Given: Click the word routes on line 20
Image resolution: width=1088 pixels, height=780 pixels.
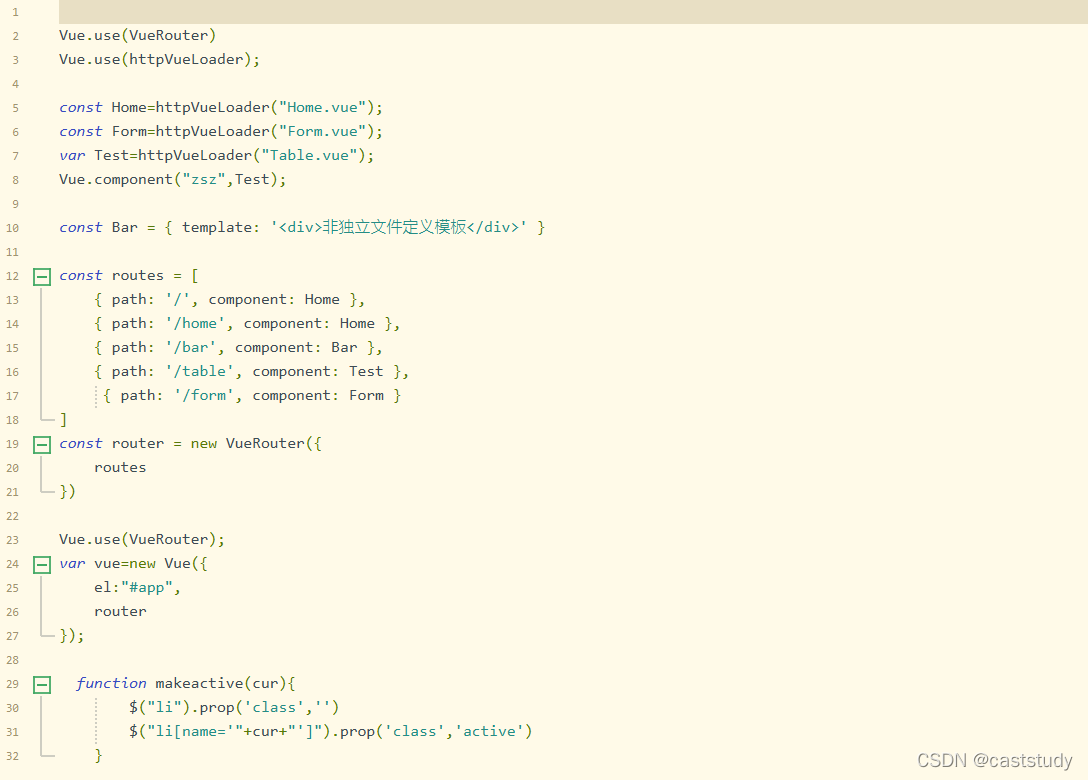Looking at the screenshot, I should click(x=120, y=468).
